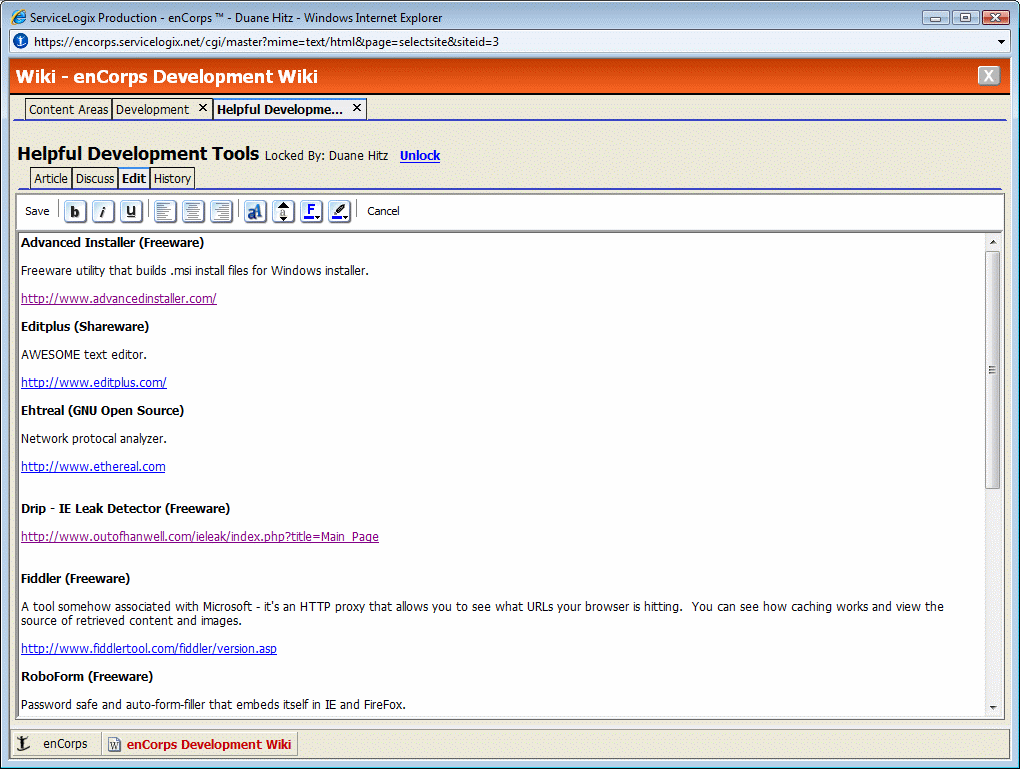Open the ethereal.com link
The height and width of the screenshot is (769, 1020).
pos(93,466)
